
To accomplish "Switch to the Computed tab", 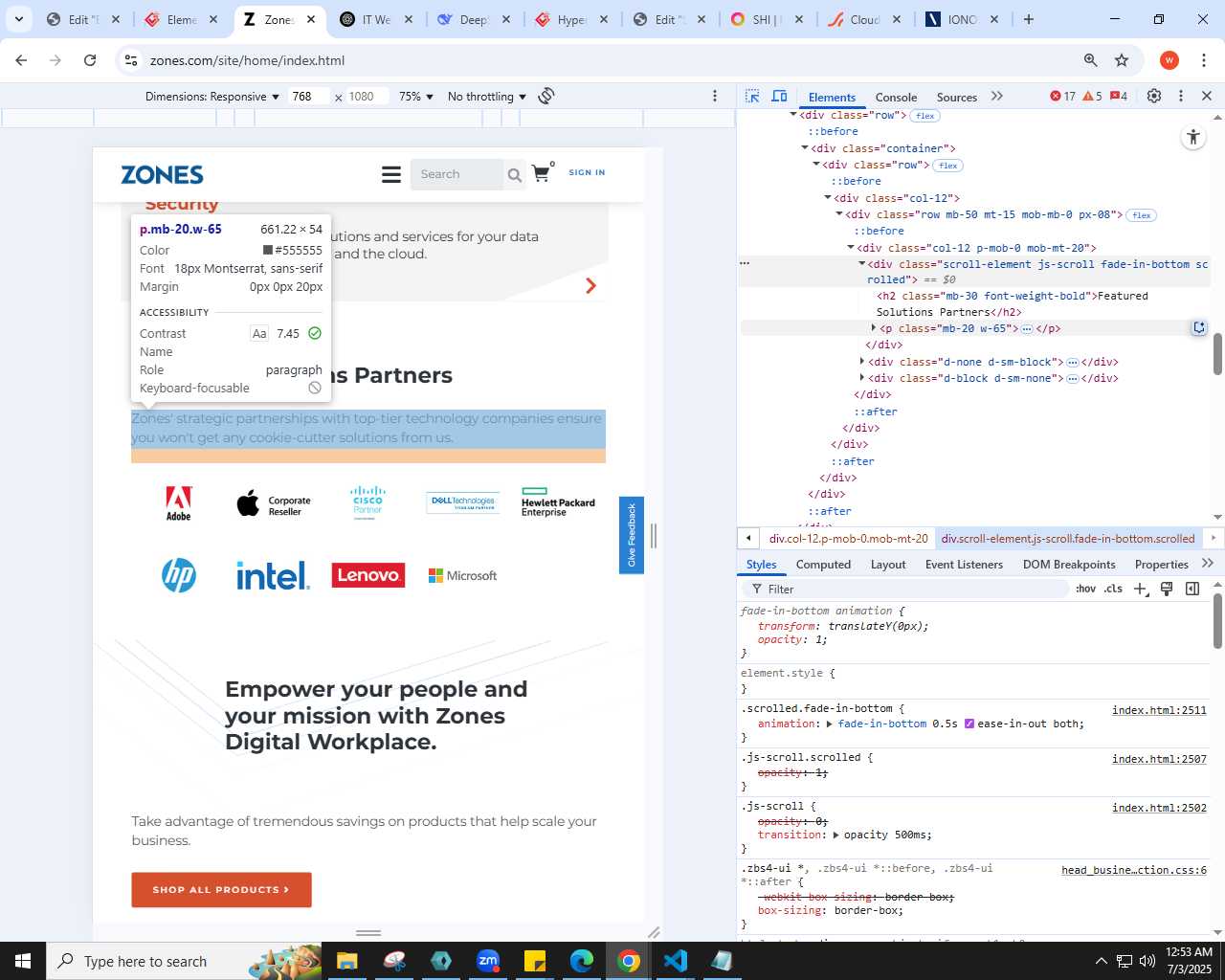I will tap(823, 565).
